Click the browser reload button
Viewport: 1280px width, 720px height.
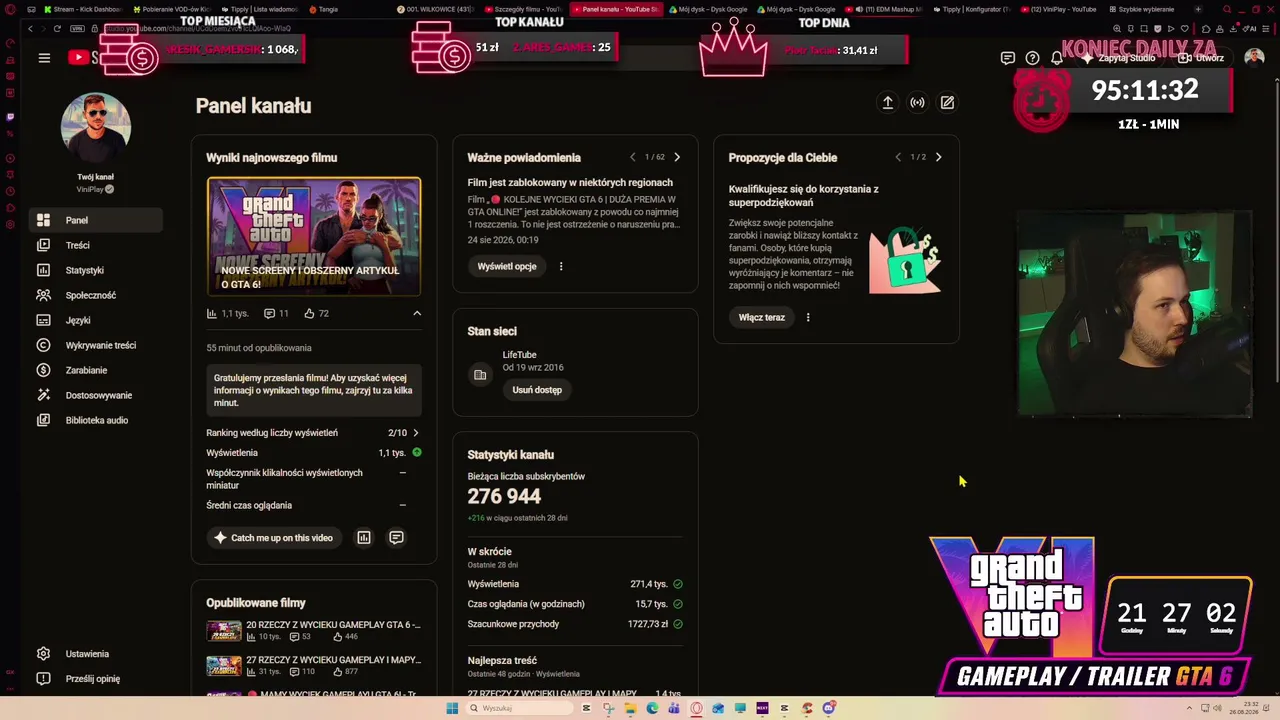(57, 28)
